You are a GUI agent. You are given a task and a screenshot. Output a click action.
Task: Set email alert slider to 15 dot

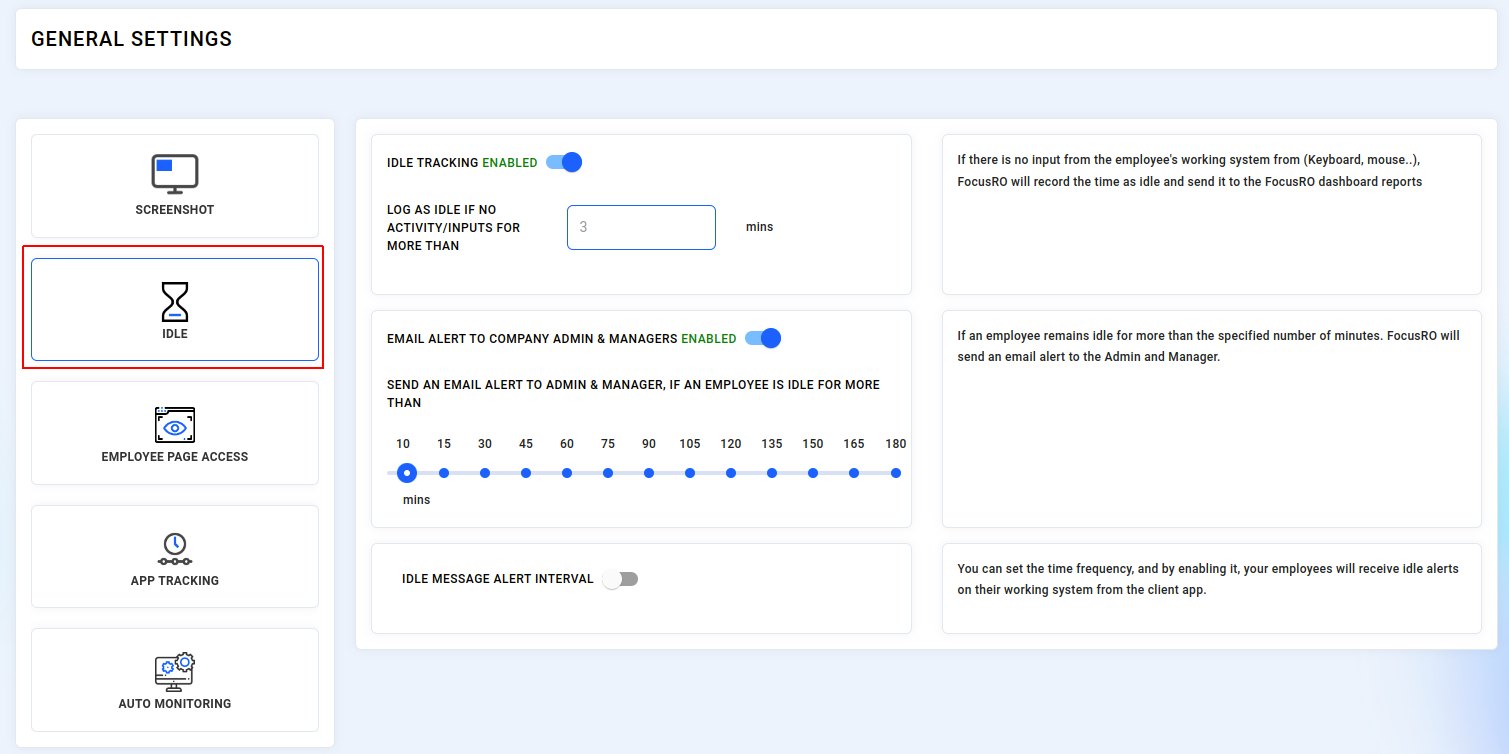(x=444, y=473)
